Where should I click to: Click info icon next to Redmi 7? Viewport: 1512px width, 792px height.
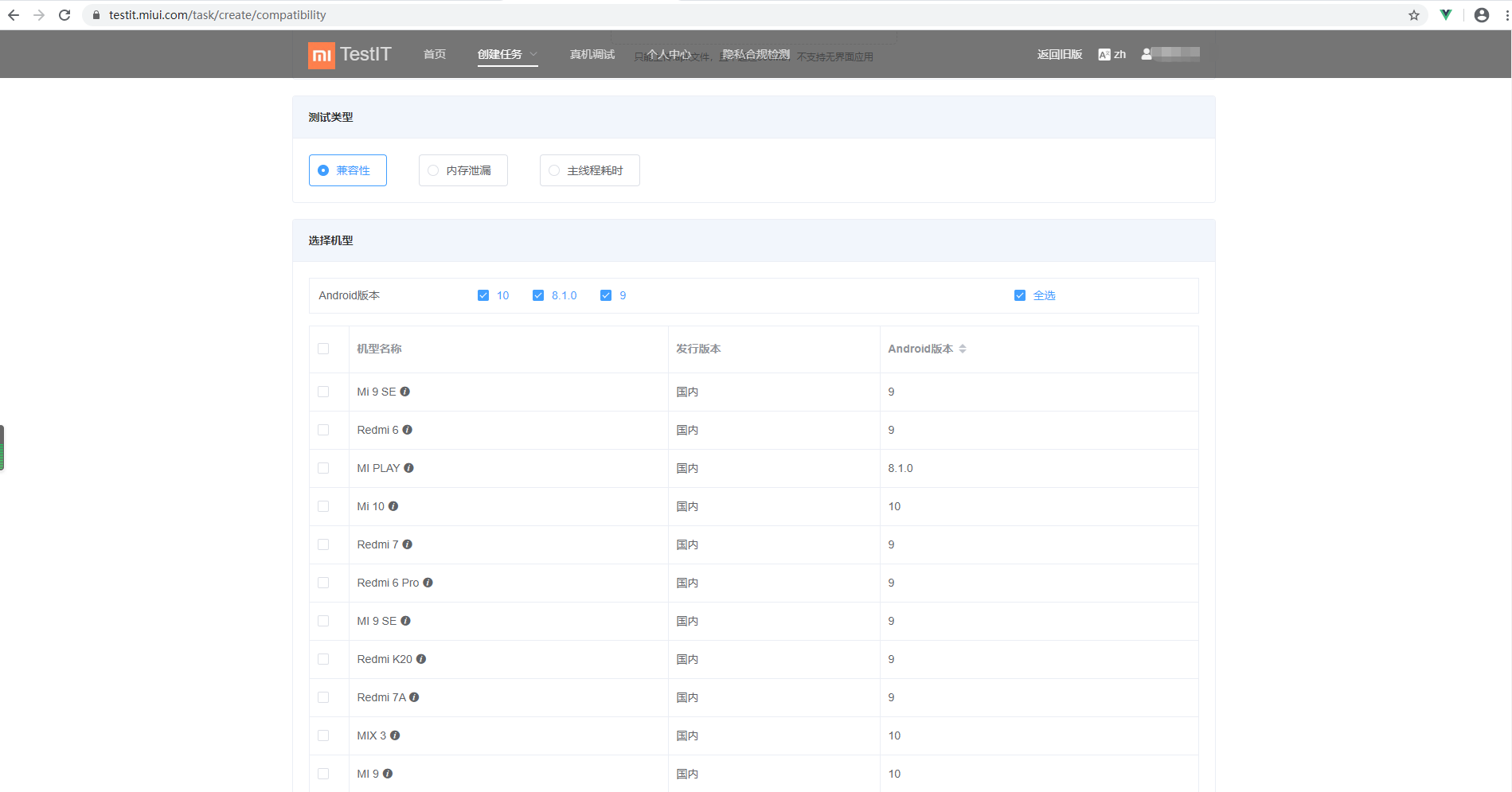coord(407,544)
